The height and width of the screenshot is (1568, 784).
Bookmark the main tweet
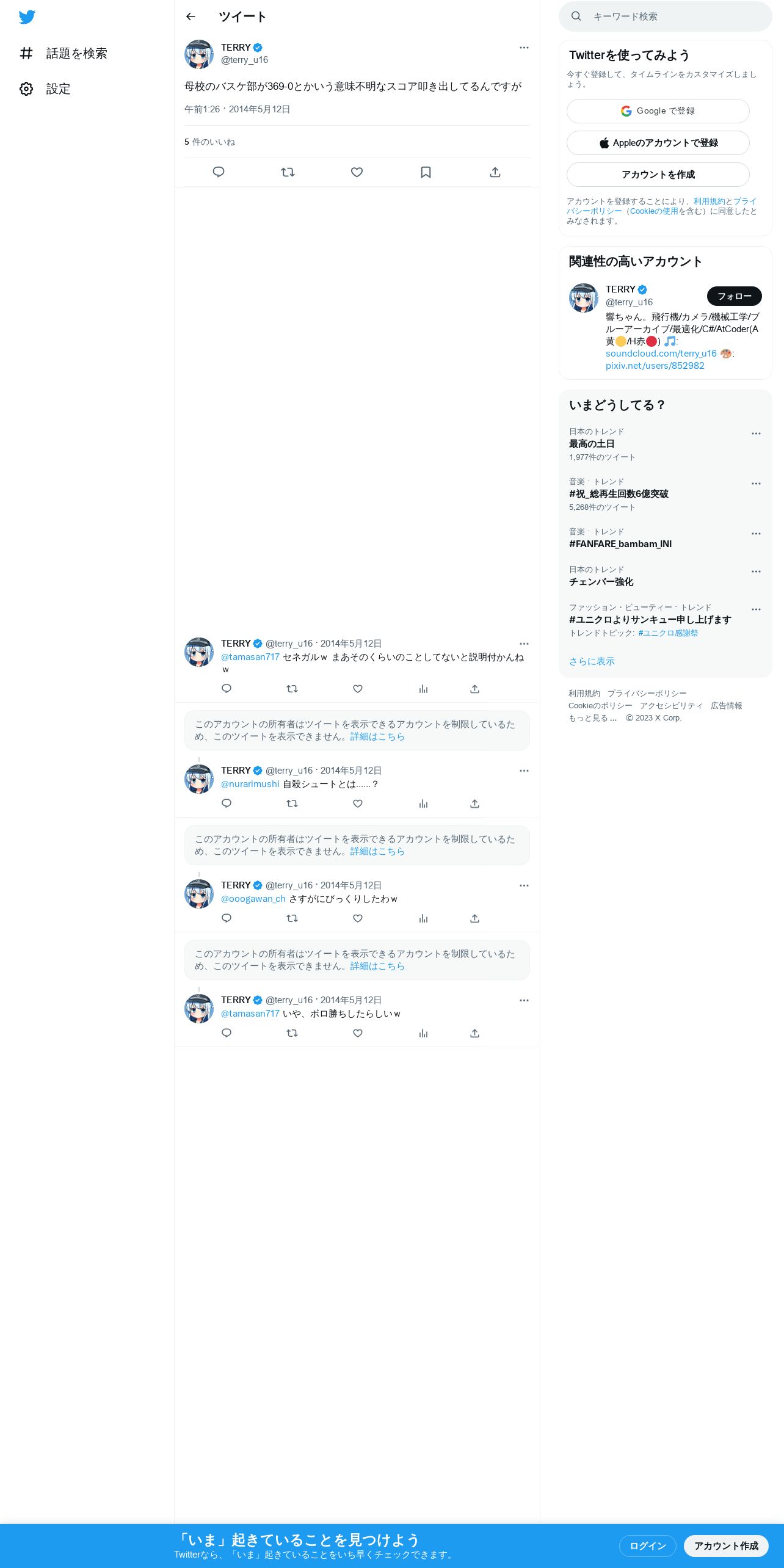coord(426,172)
